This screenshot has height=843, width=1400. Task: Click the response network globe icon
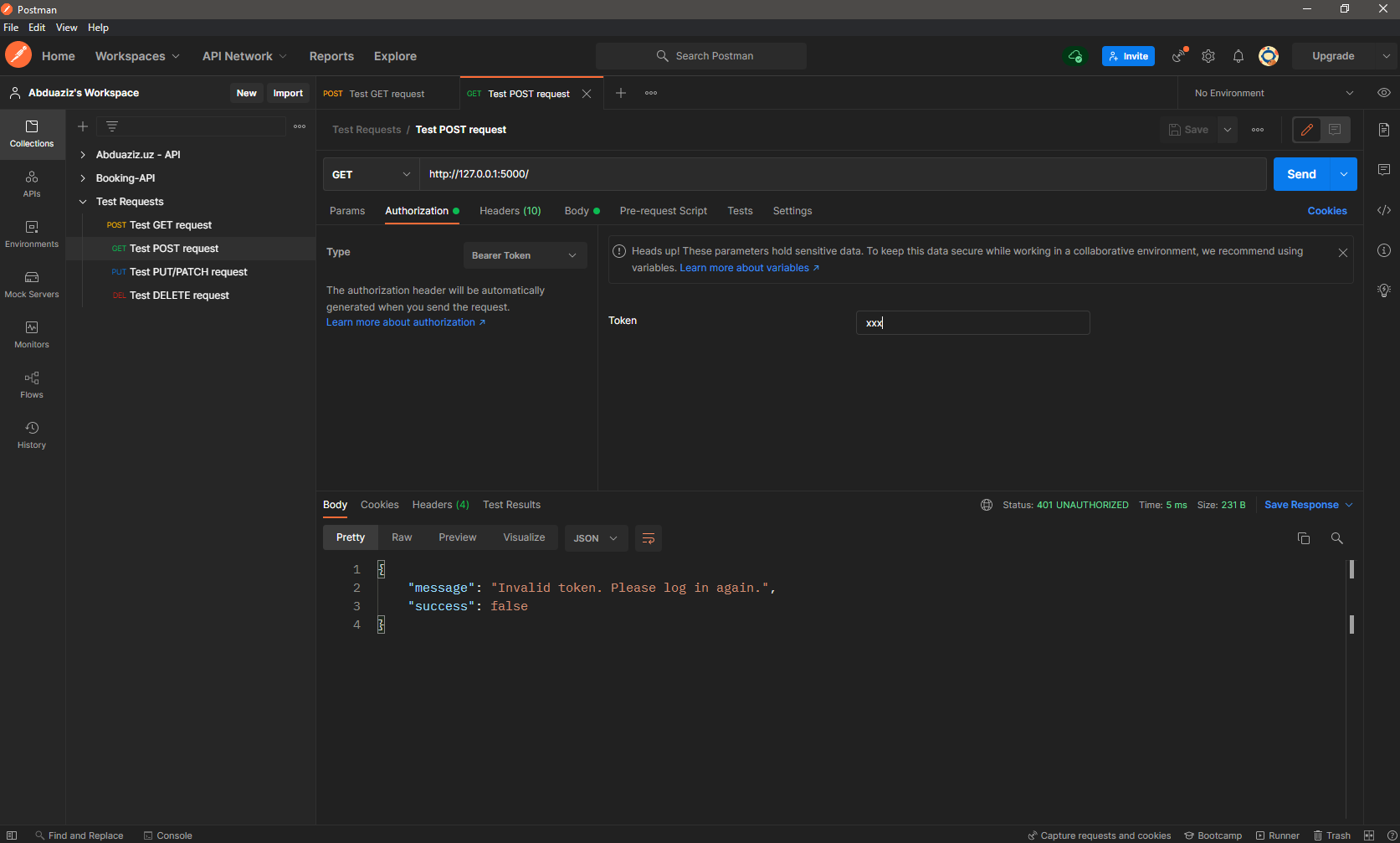987,505
